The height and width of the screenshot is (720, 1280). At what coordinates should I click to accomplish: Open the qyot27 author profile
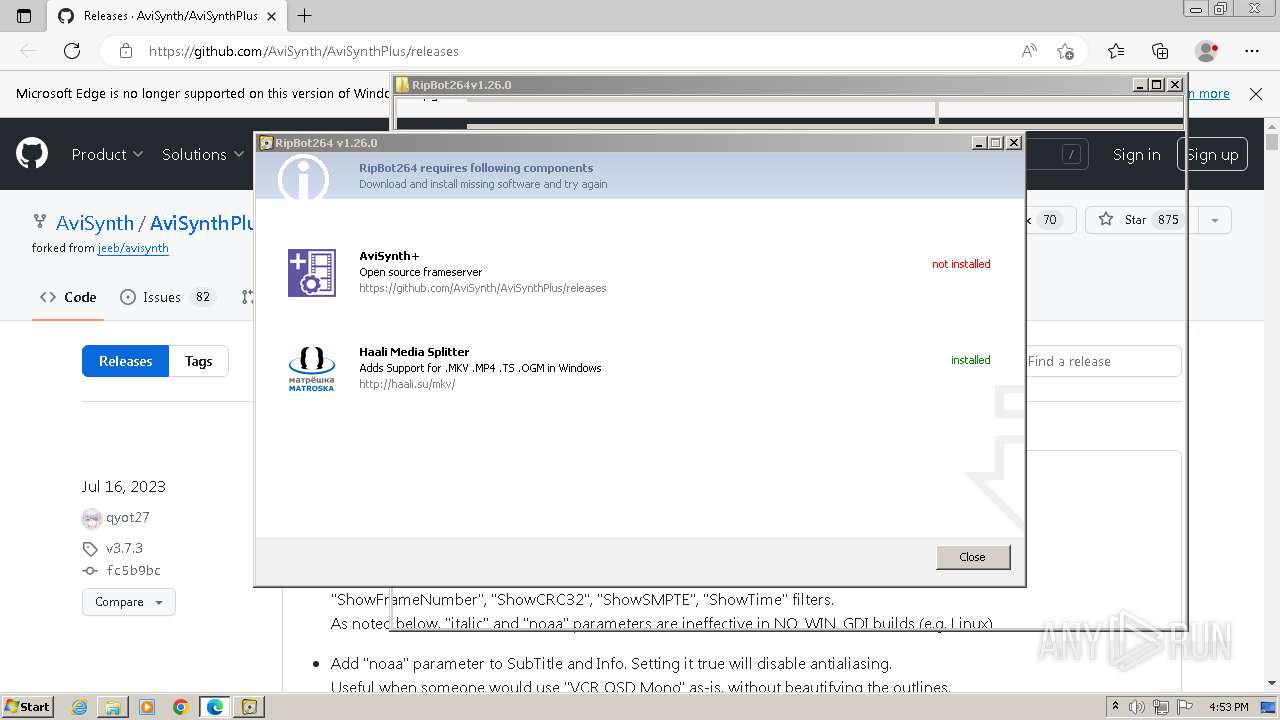click(127, 517)
